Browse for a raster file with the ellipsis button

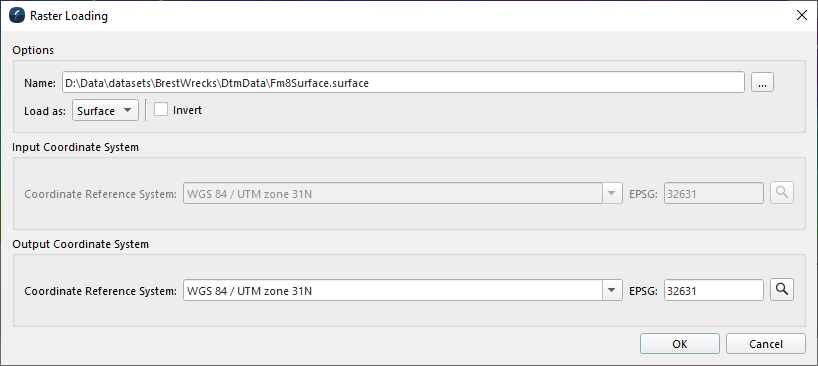(762, 82)
